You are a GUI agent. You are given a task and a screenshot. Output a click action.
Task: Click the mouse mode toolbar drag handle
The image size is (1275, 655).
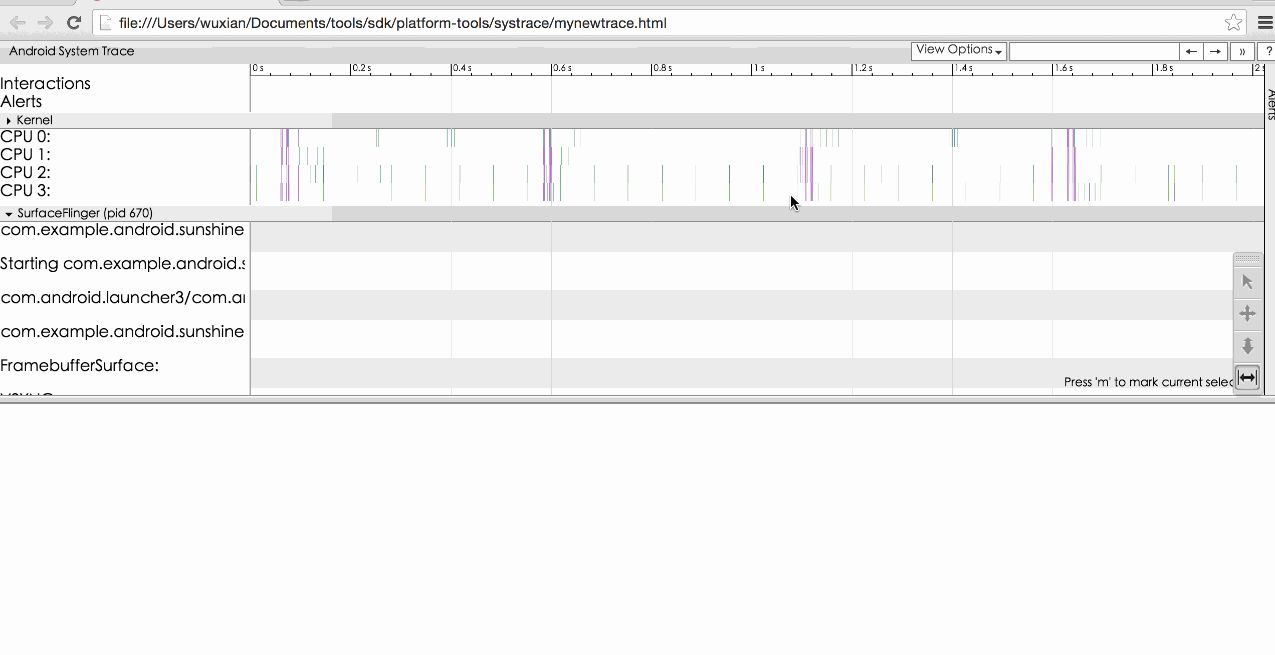click(1247, 259)
